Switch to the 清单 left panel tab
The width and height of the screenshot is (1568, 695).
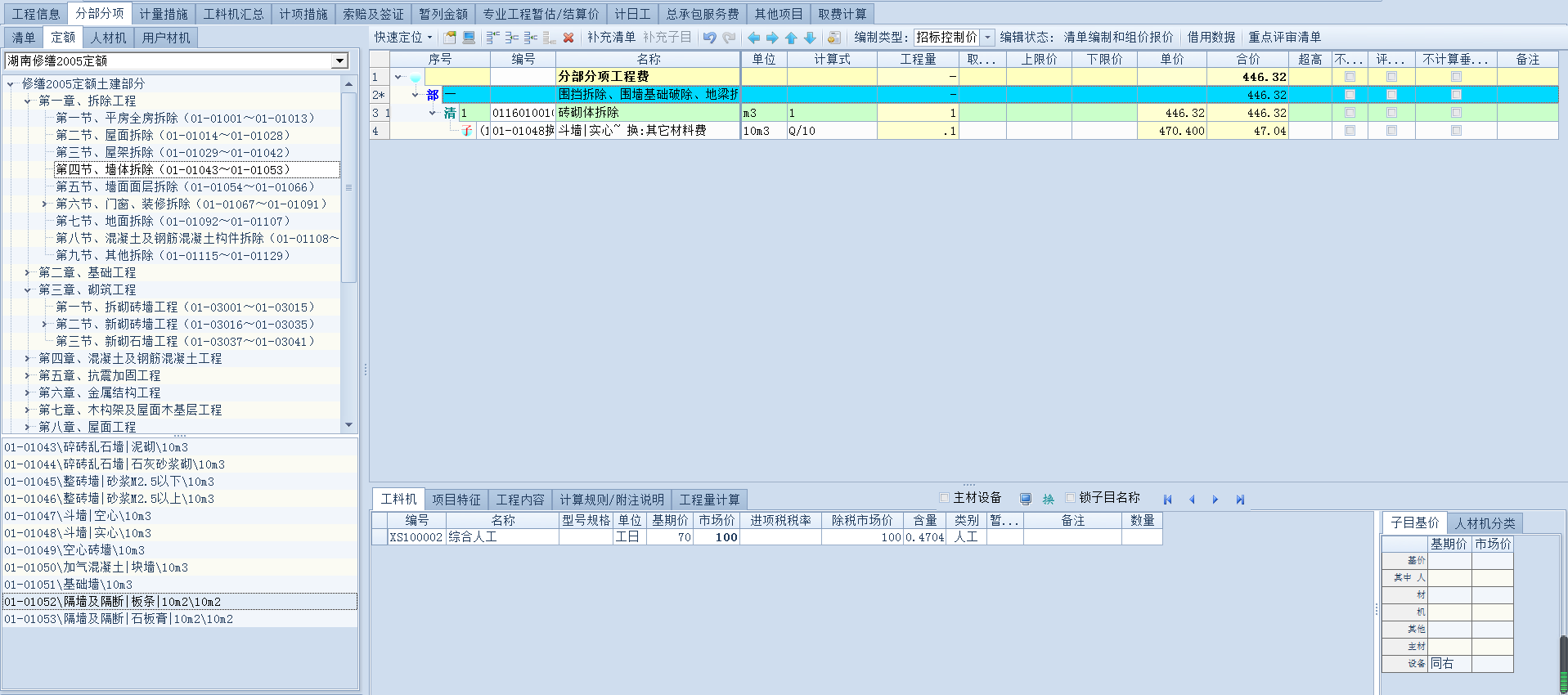point(23,38)
